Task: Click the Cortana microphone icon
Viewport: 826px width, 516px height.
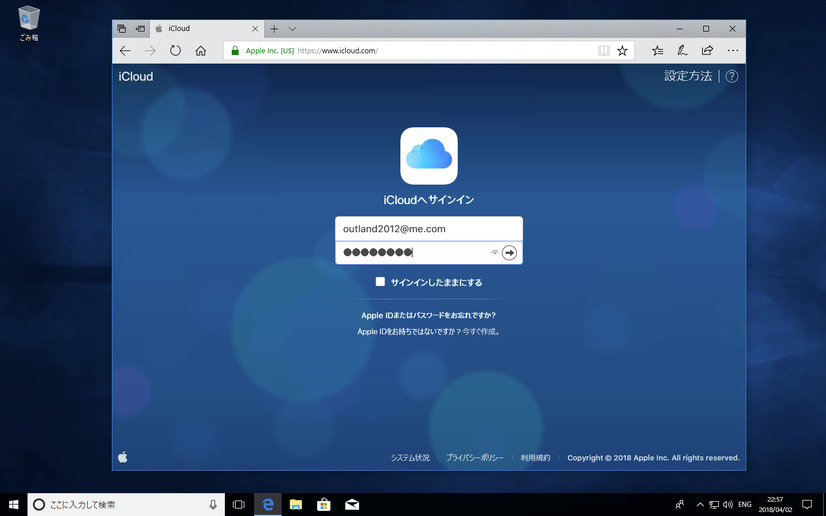Action: (x=213, y=504)
